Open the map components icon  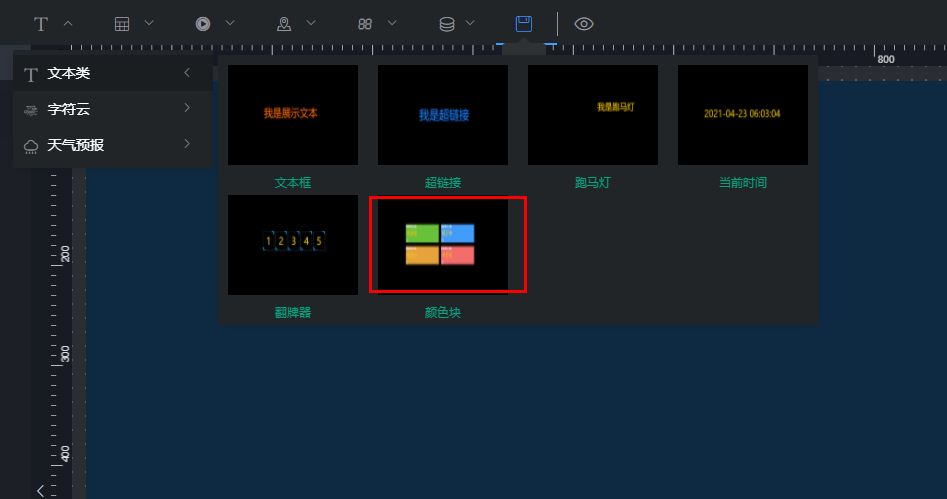point(284,24)
